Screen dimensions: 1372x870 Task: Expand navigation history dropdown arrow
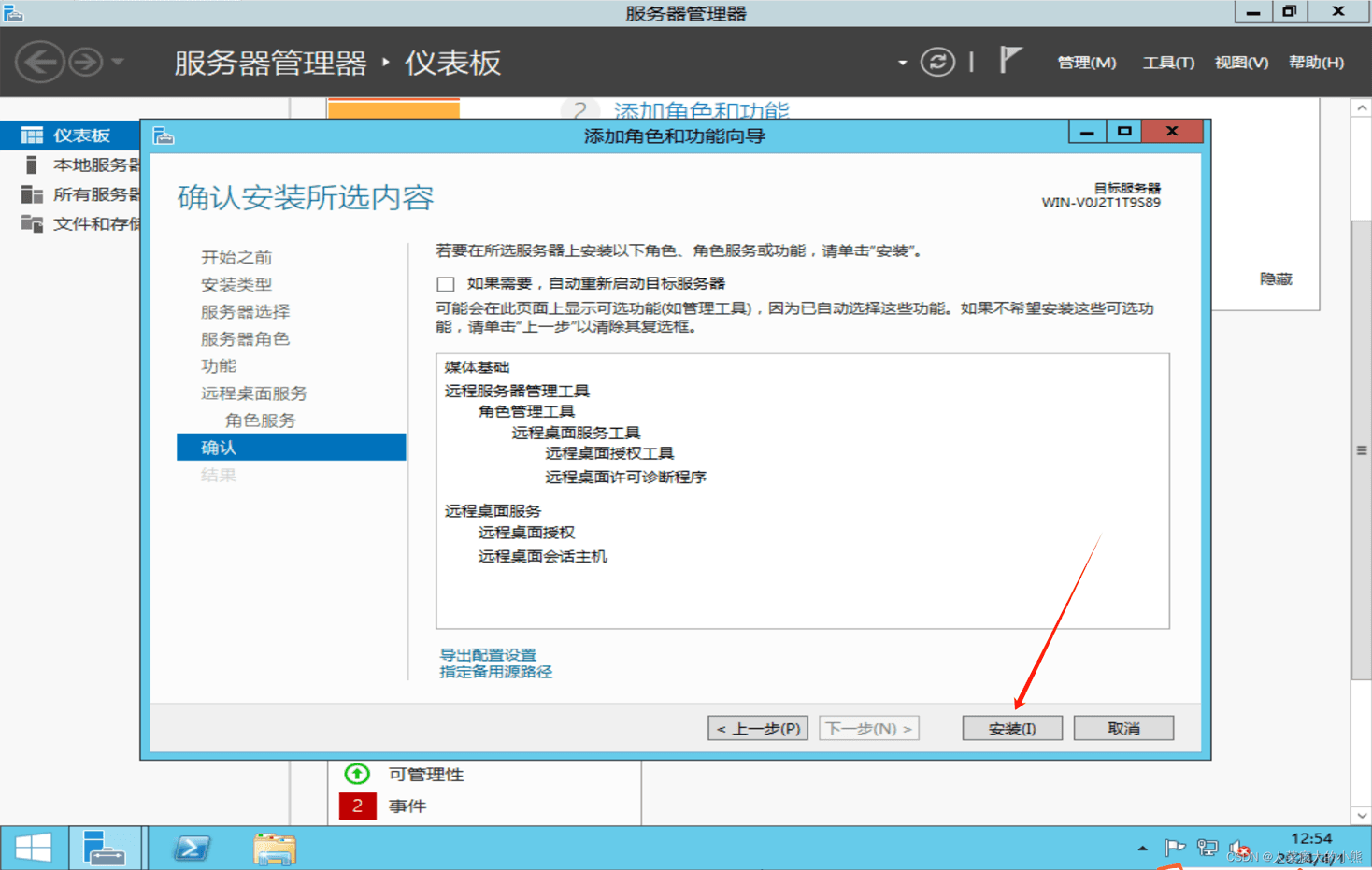coord(118,63)
